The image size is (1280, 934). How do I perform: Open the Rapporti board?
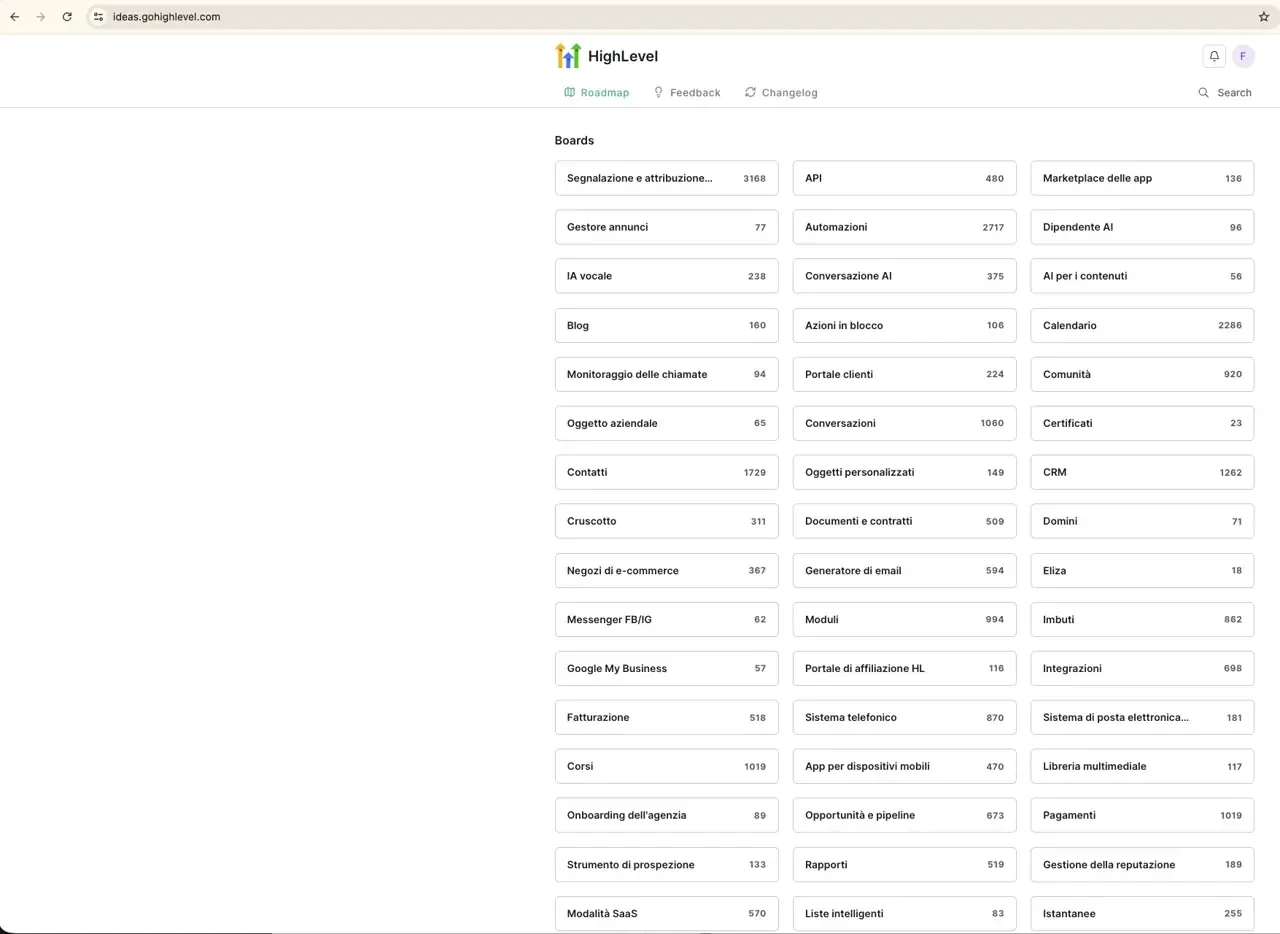904,864
